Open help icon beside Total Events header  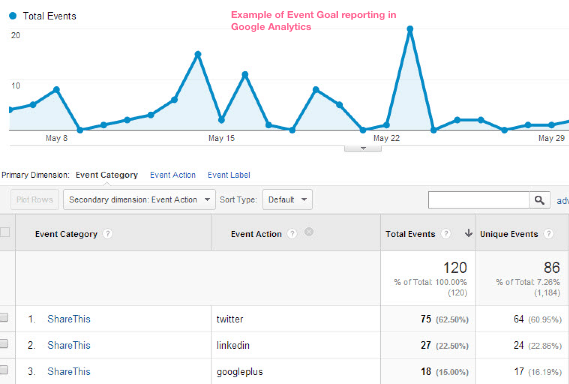point(446,234)
